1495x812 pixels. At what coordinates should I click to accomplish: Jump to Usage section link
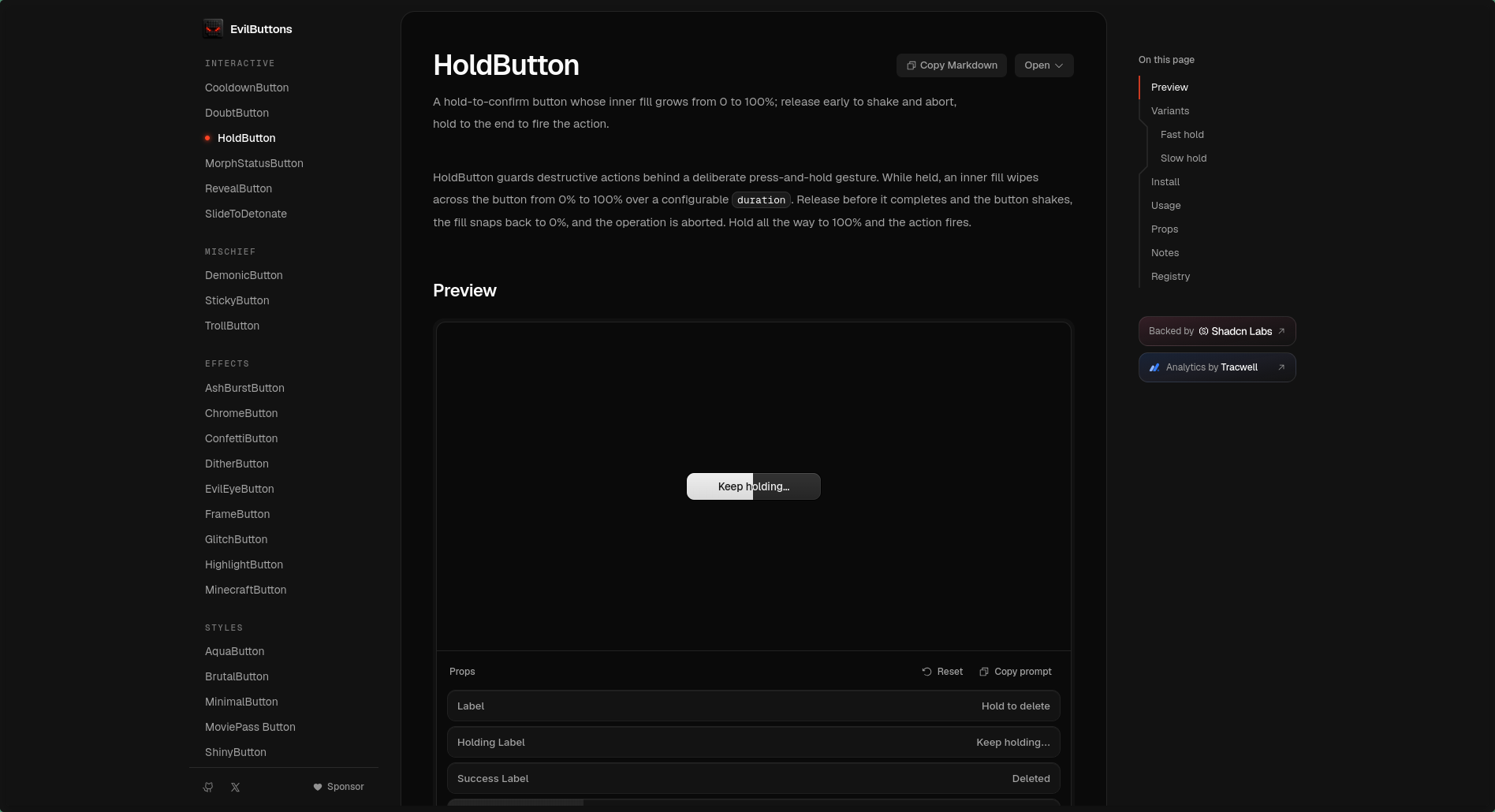(x=1165, y=206)
